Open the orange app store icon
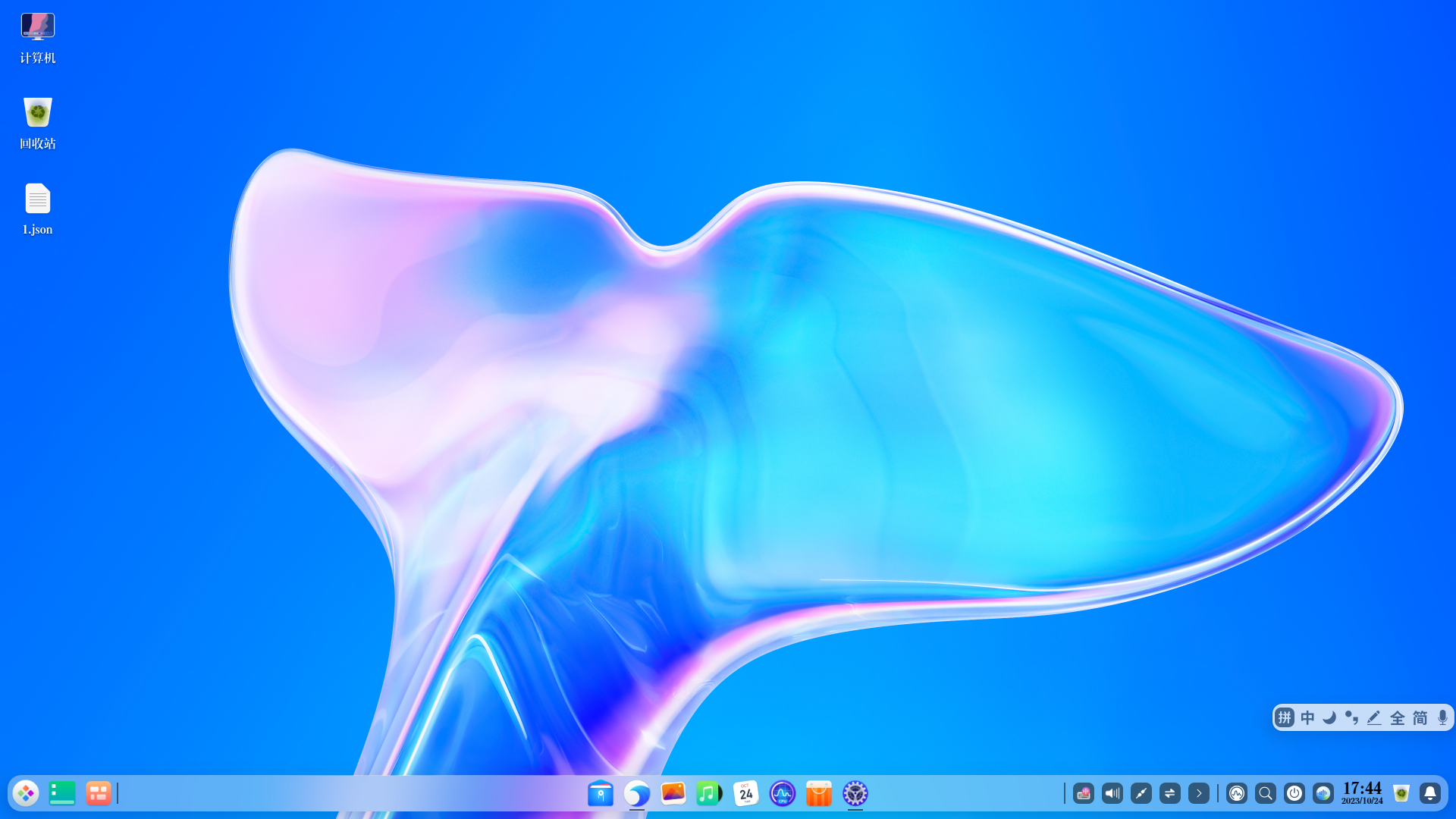 point(819,793)
